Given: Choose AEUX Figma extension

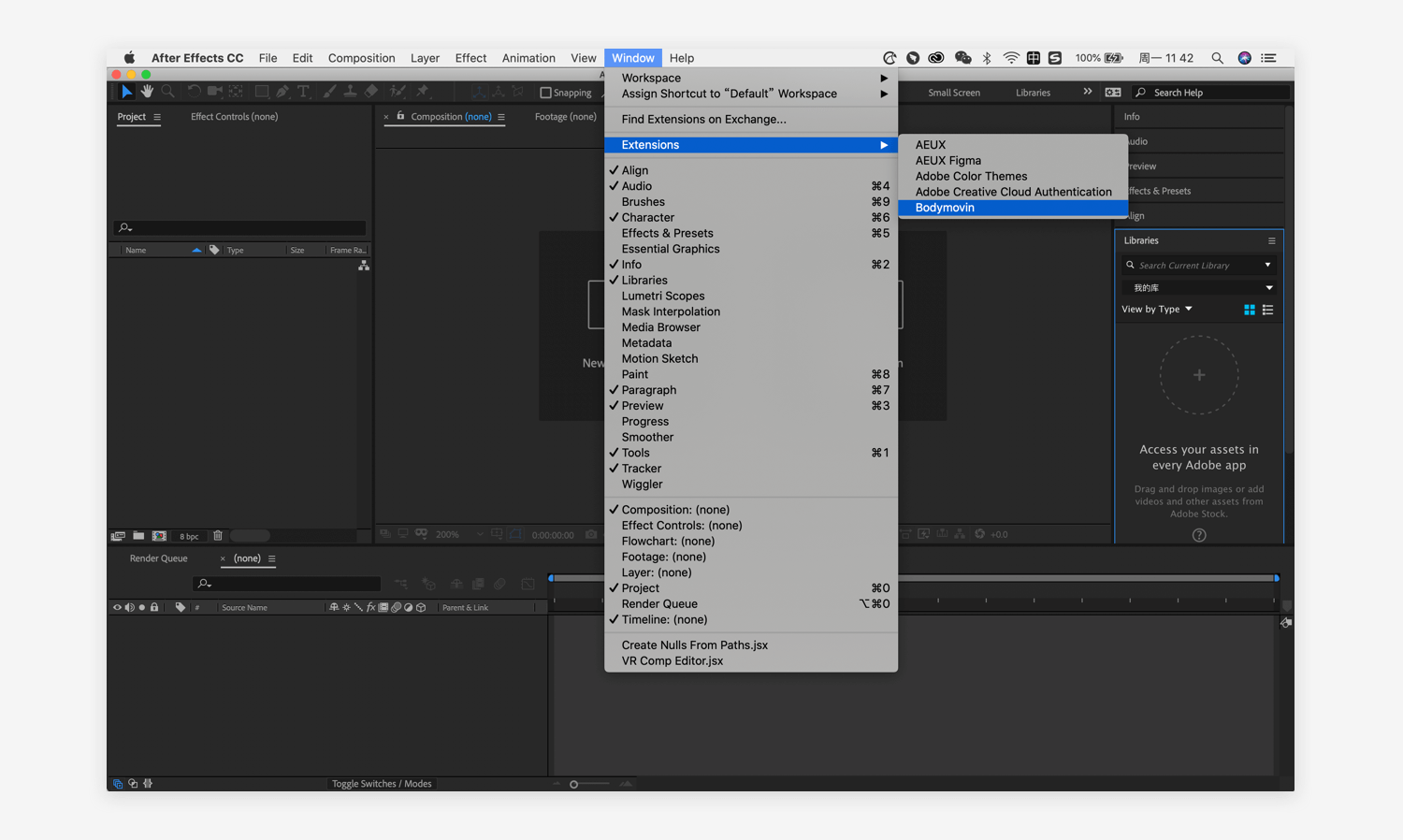Looking at the screenshot, I should pos(1012,160).
